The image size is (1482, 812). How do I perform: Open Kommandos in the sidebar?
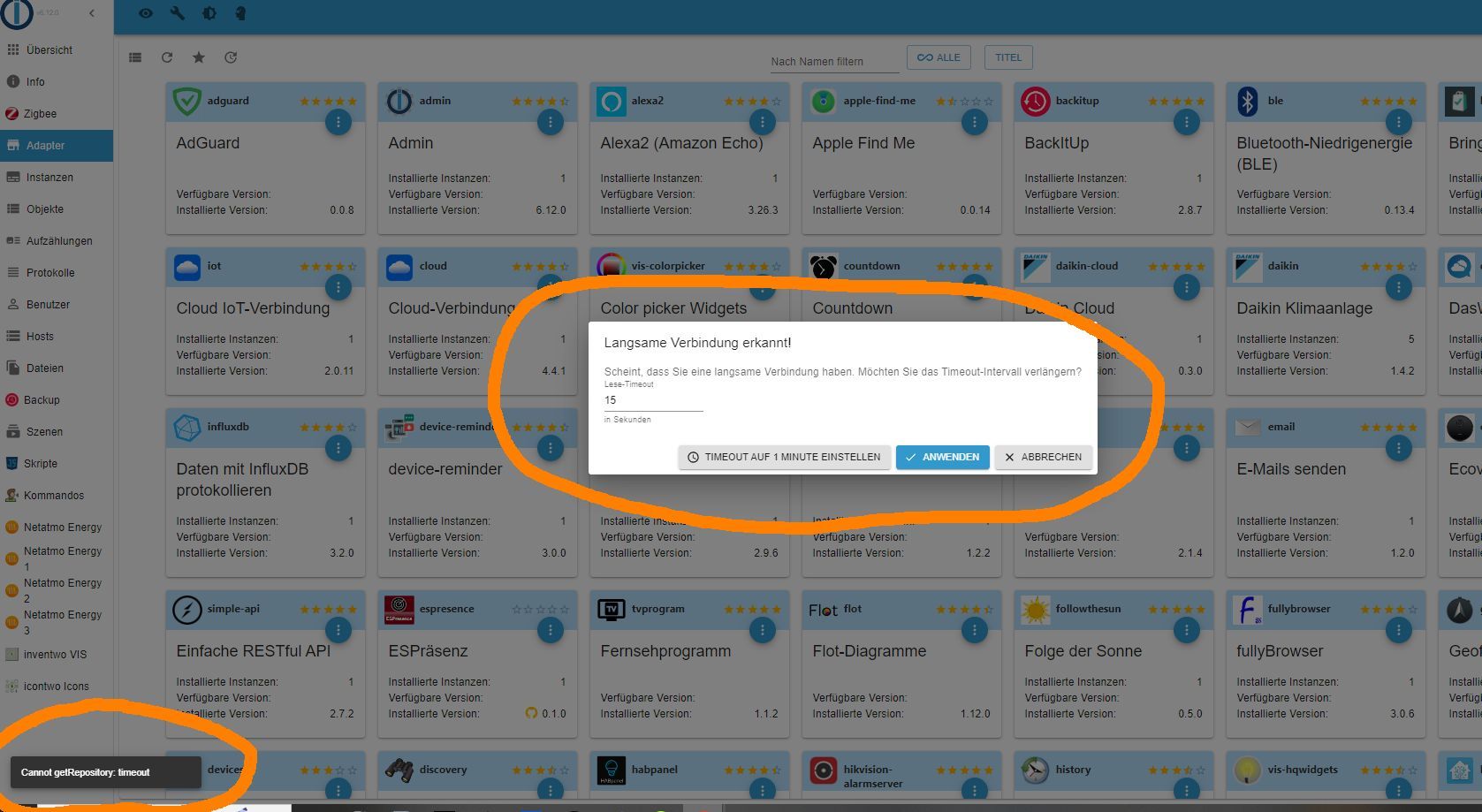coord(57,496)
